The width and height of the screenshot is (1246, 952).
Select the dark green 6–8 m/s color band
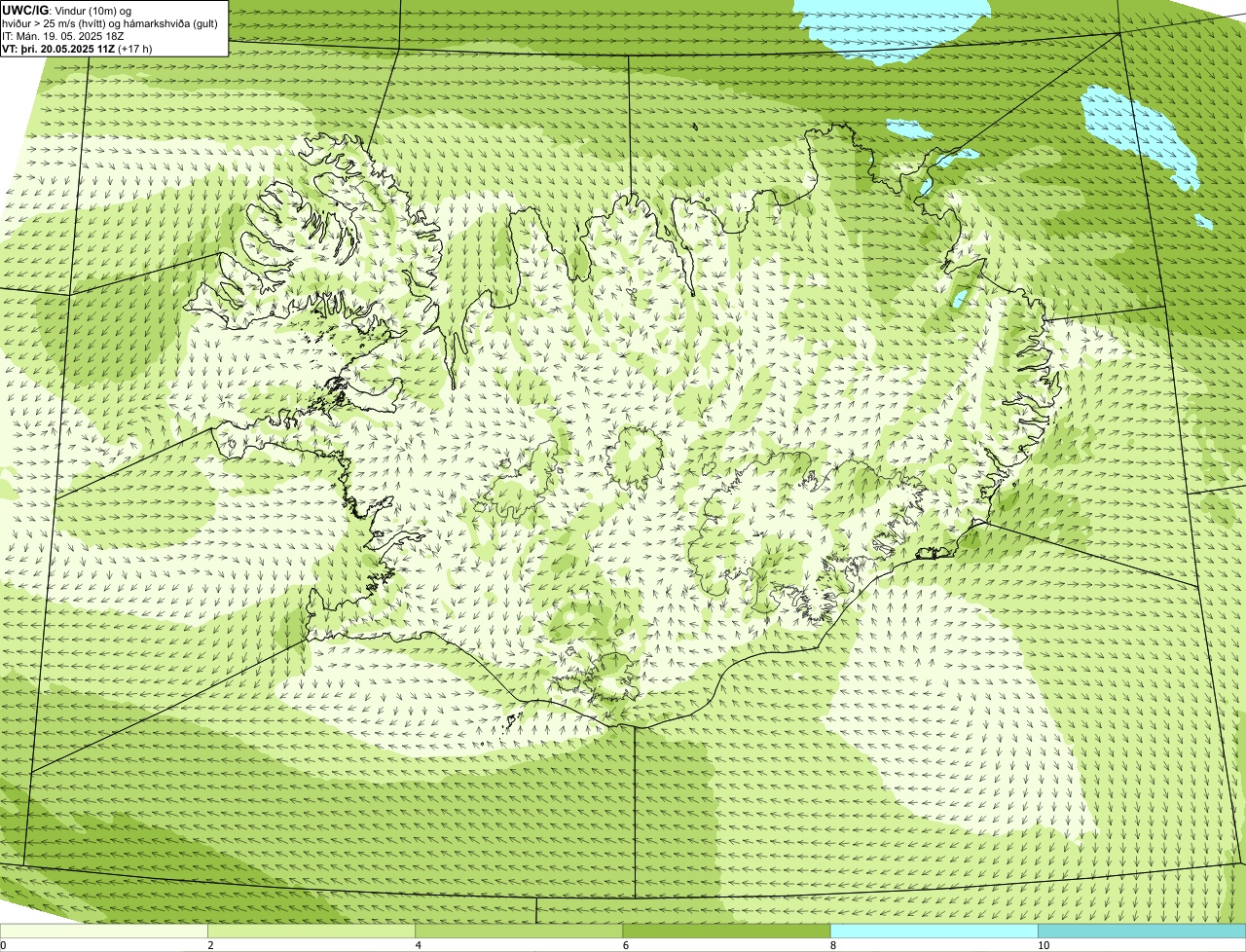tap(726, 932)
